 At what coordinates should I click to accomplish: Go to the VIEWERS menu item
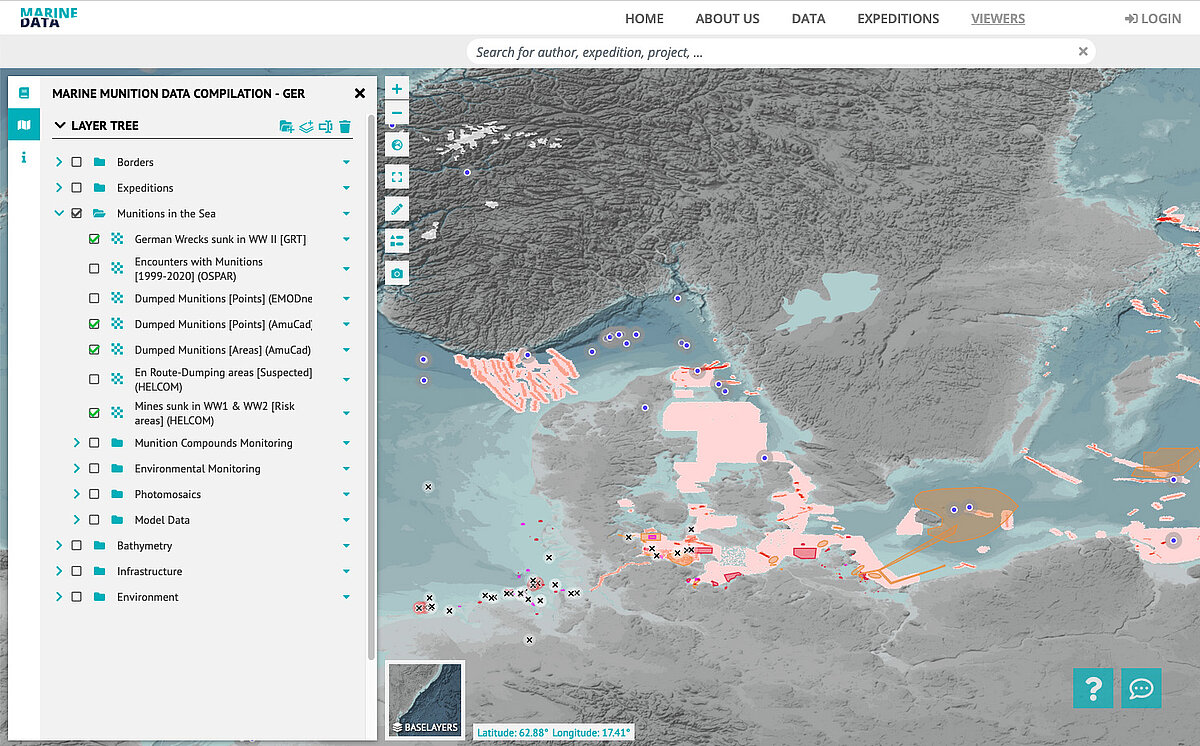[997, 18]
